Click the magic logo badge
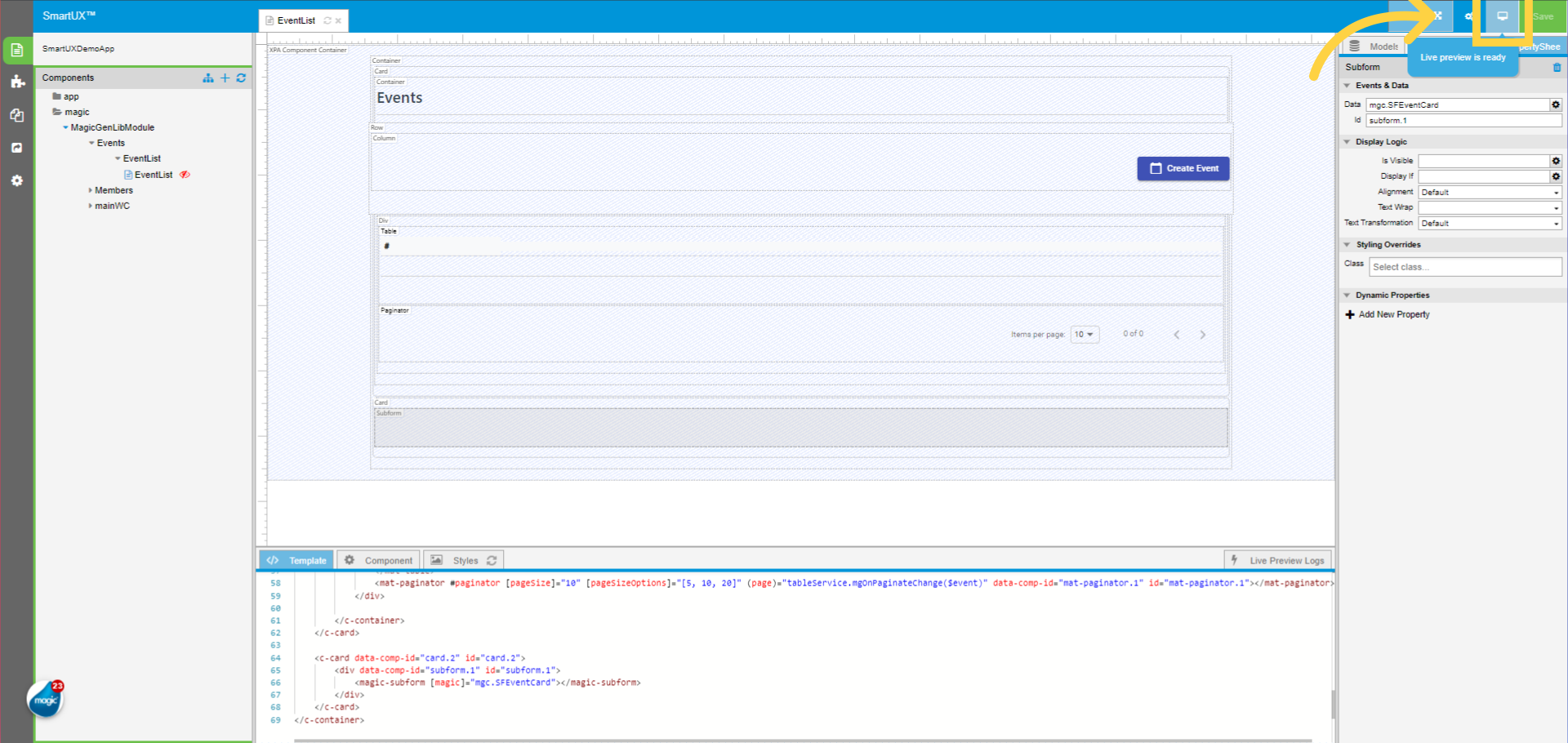 pyautogui.click(x=46, y=700)
